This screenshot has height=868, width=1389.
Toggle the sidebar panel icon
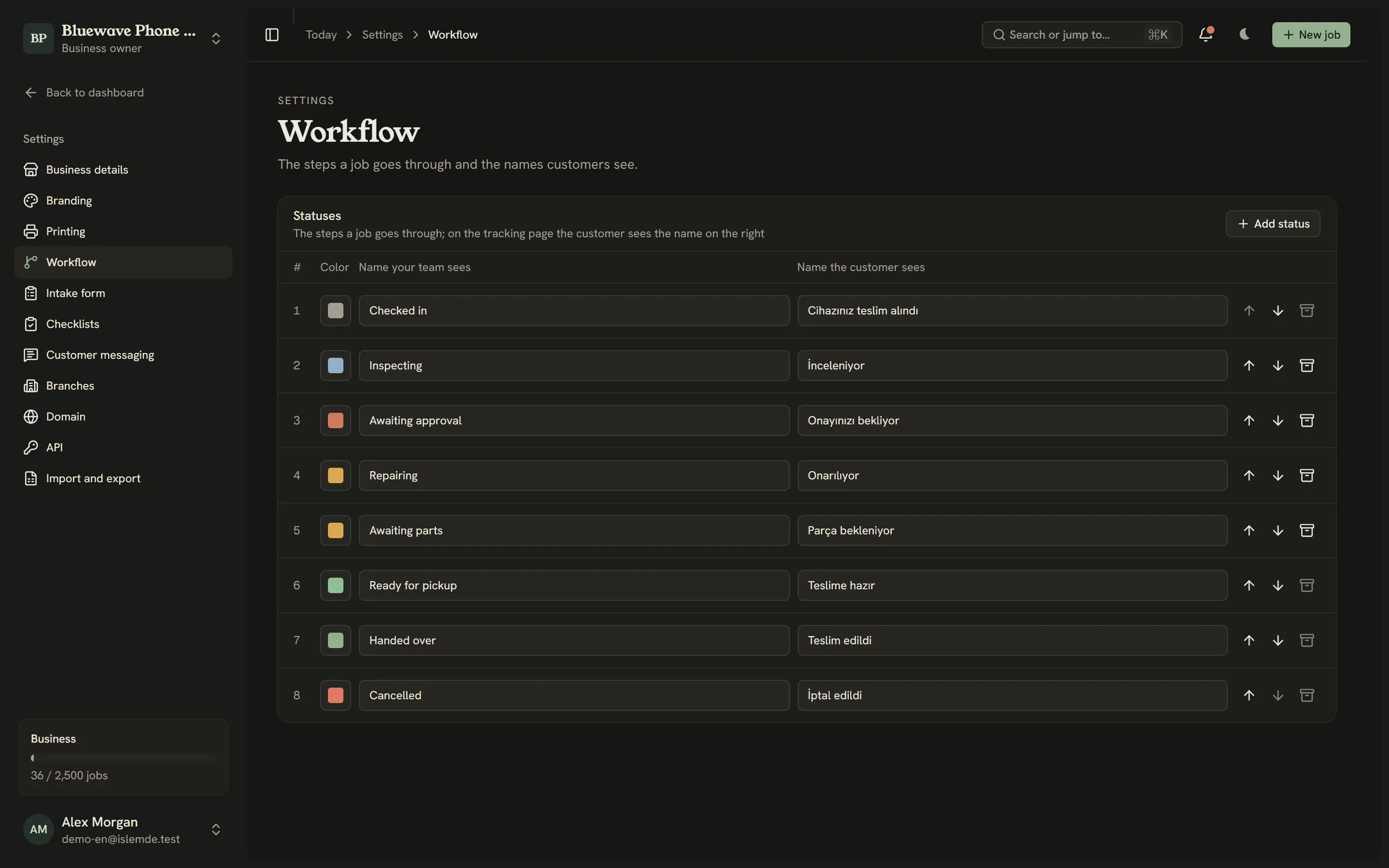click(x=271, y=35)
